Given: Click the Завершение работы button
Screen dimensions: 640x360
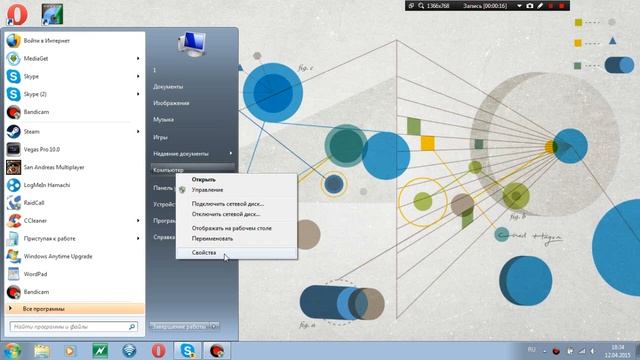Looking at the screenshot, I should point(180,327).
